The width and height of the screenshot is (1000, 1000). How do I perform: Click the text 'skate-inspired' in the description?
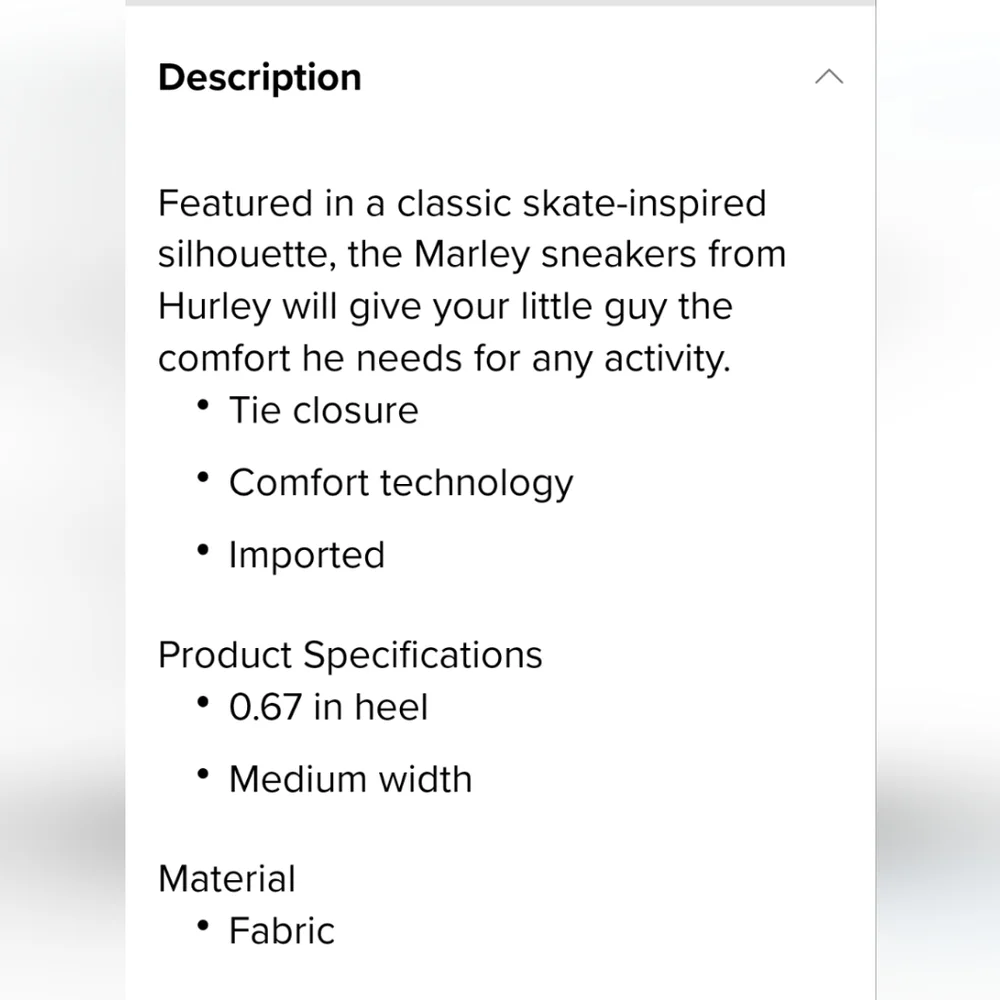pyautogui.click(x=644, y=203)
